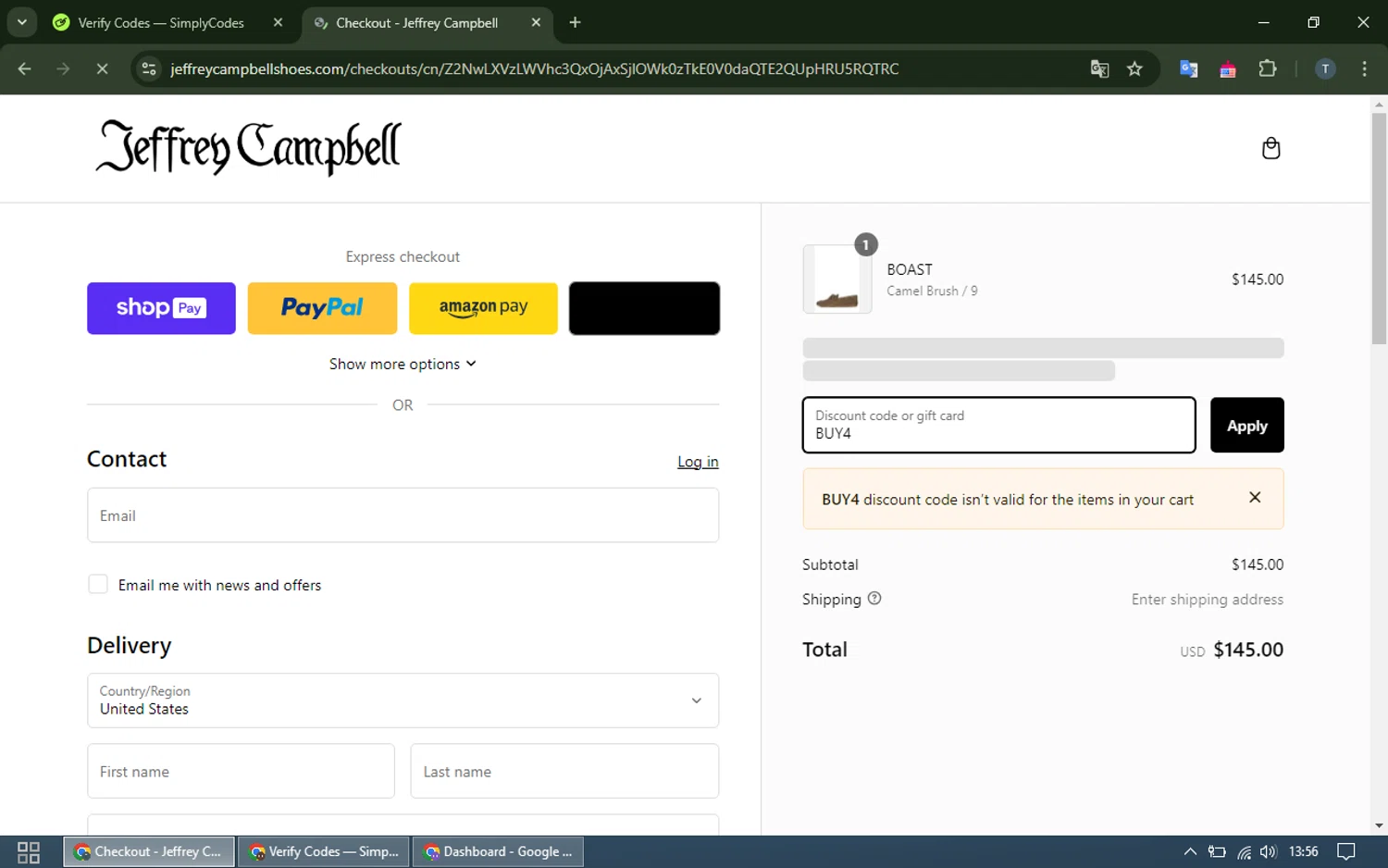Click the red shopping extension icon

[1228, 68]
